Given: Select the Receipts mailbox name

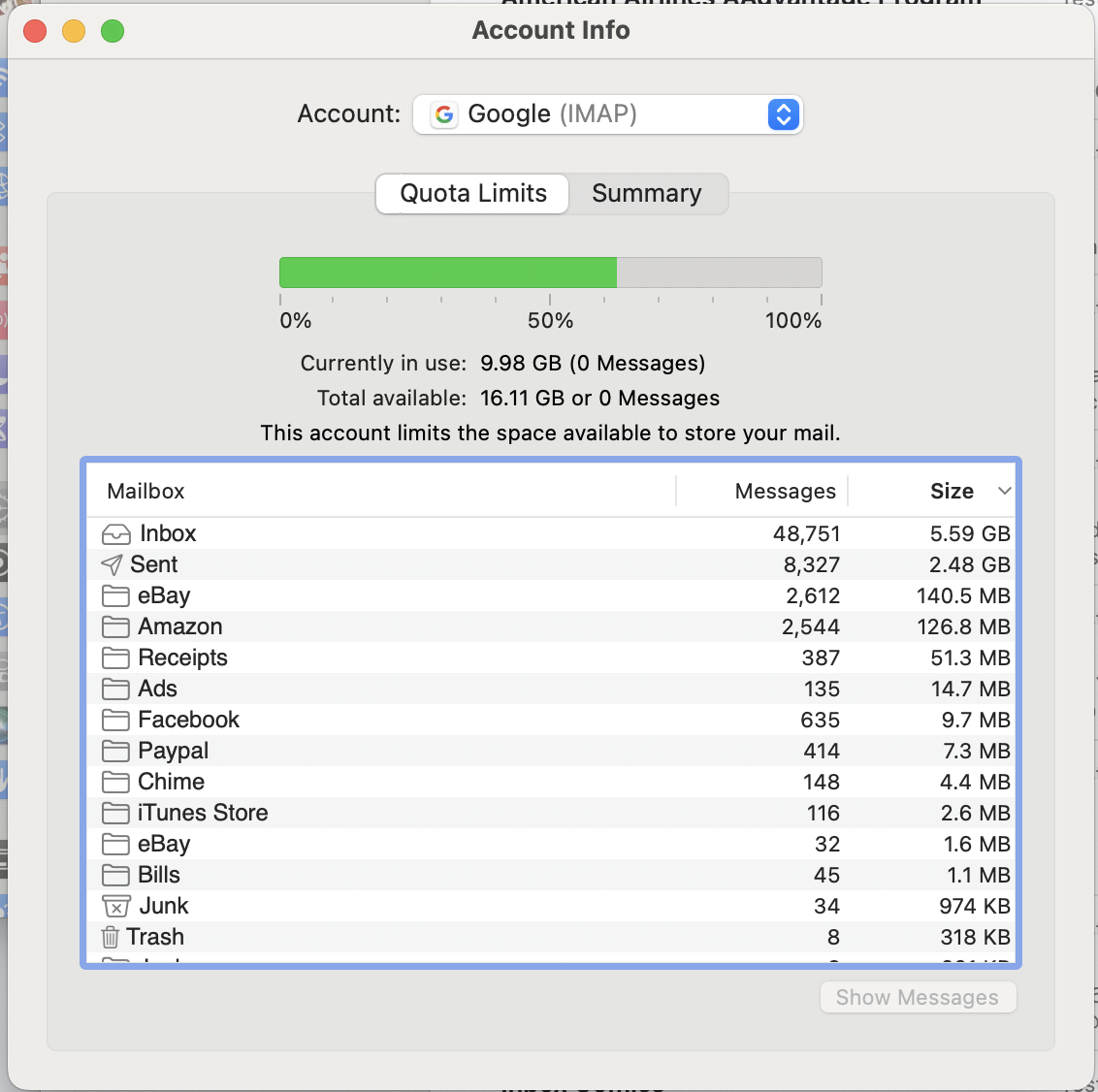Looking at the screenshot, I should click(182, 658).
